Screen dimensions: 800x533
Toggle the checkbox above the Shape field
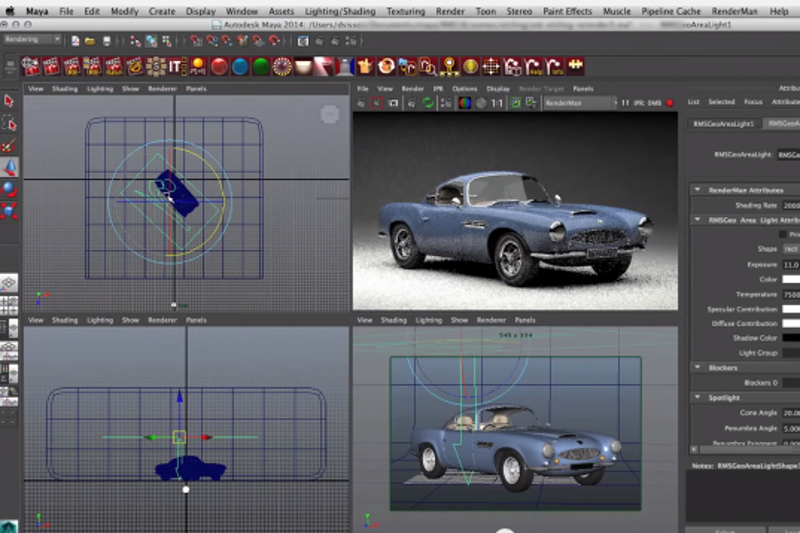pyautogui.click(x=783, y=234)
